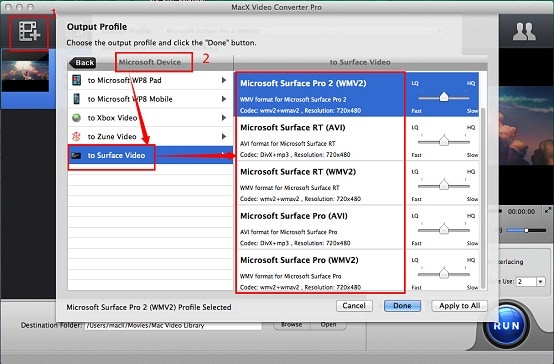The image size is (554, 364).
Task: Click the profile selected status text
Action: coord(149,307)
